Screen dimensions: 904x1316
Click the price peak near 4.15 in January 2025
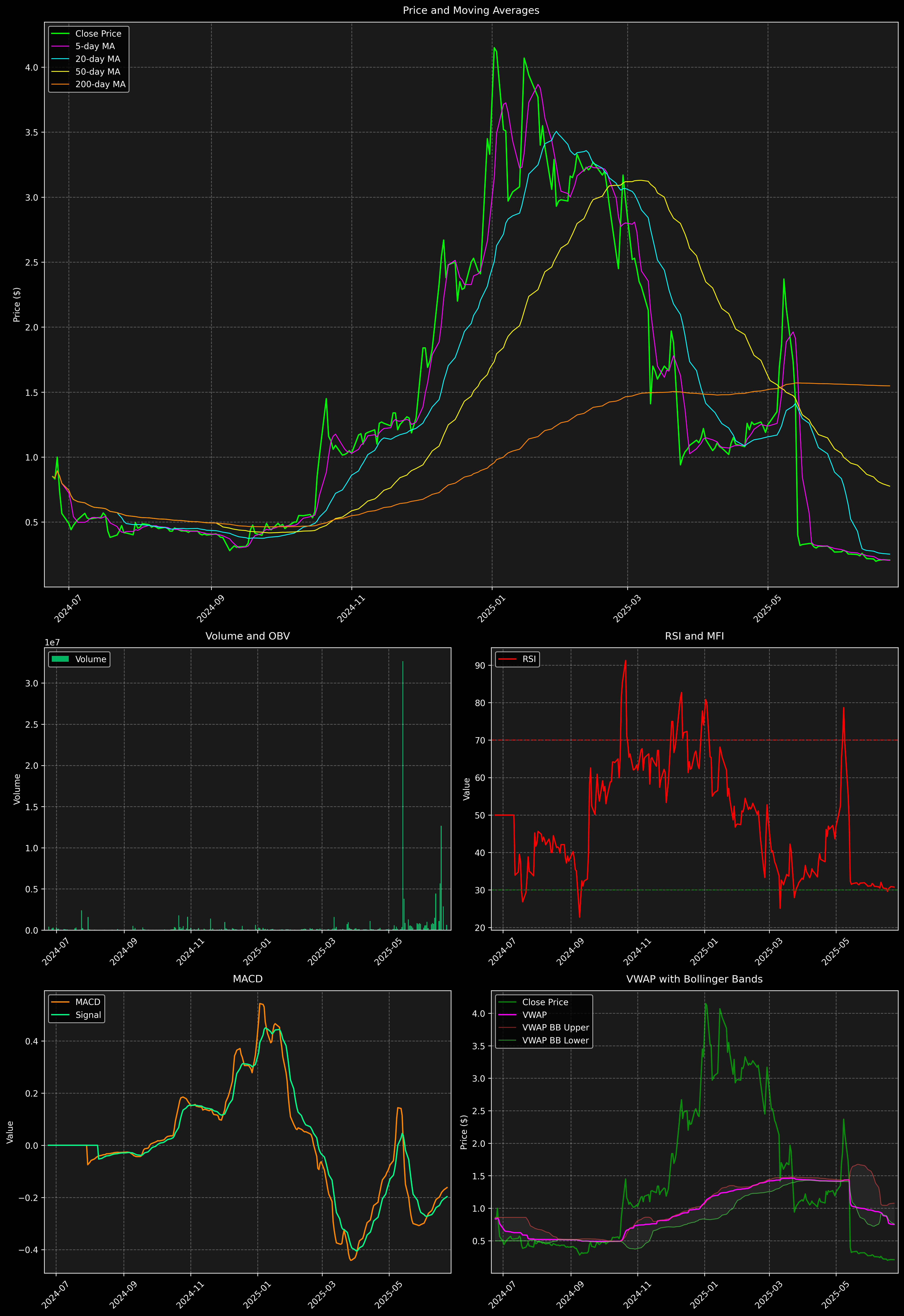click(x=494, y=48)
